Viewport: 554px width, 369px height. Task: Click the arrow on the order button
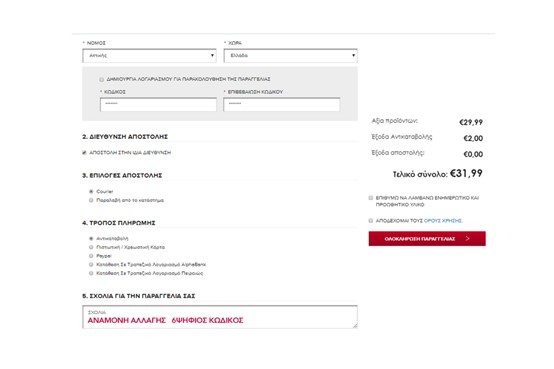tap(467, 239)
